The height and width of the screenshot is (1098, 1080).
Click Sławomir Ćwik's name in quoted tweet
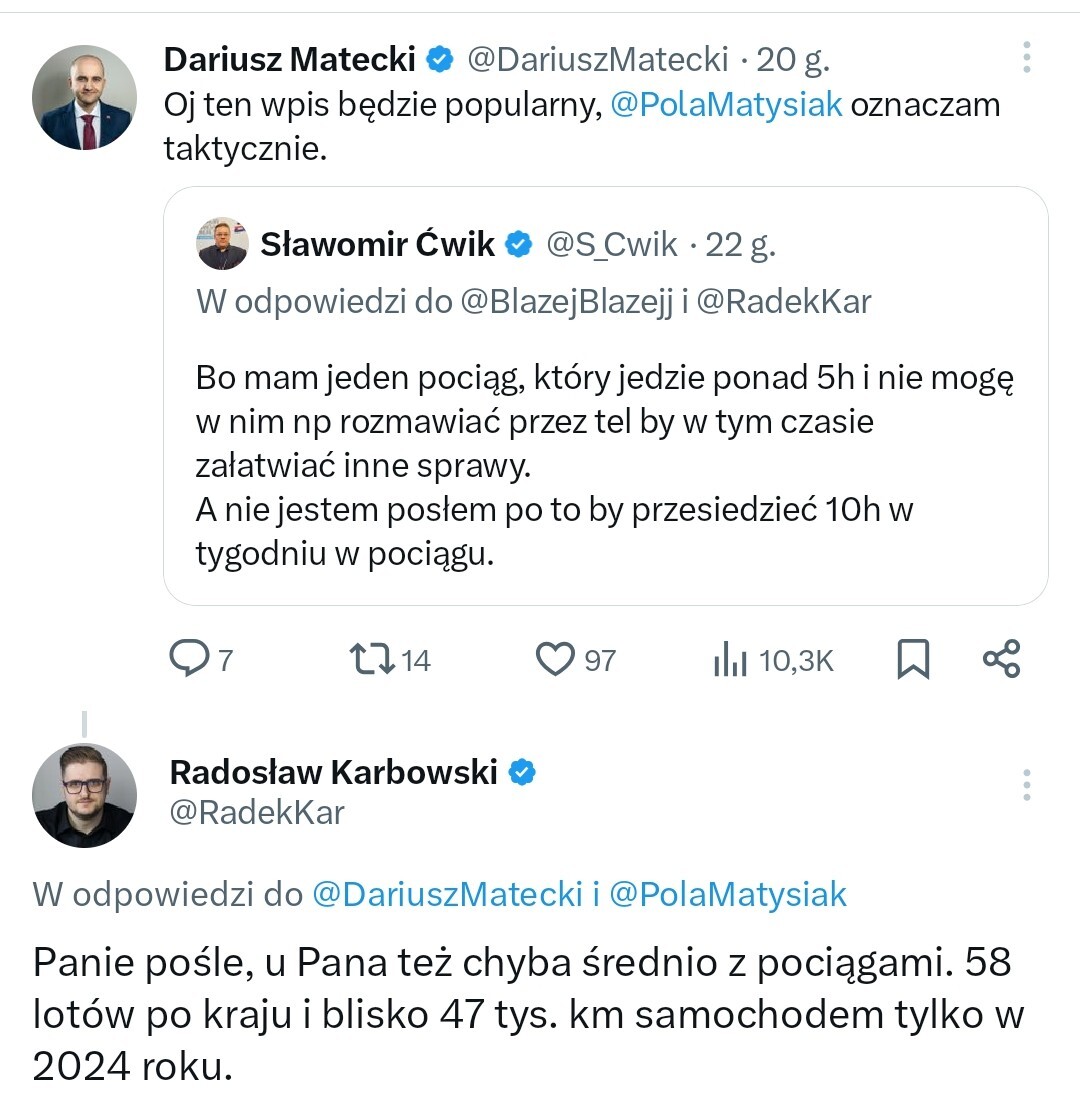377,244
